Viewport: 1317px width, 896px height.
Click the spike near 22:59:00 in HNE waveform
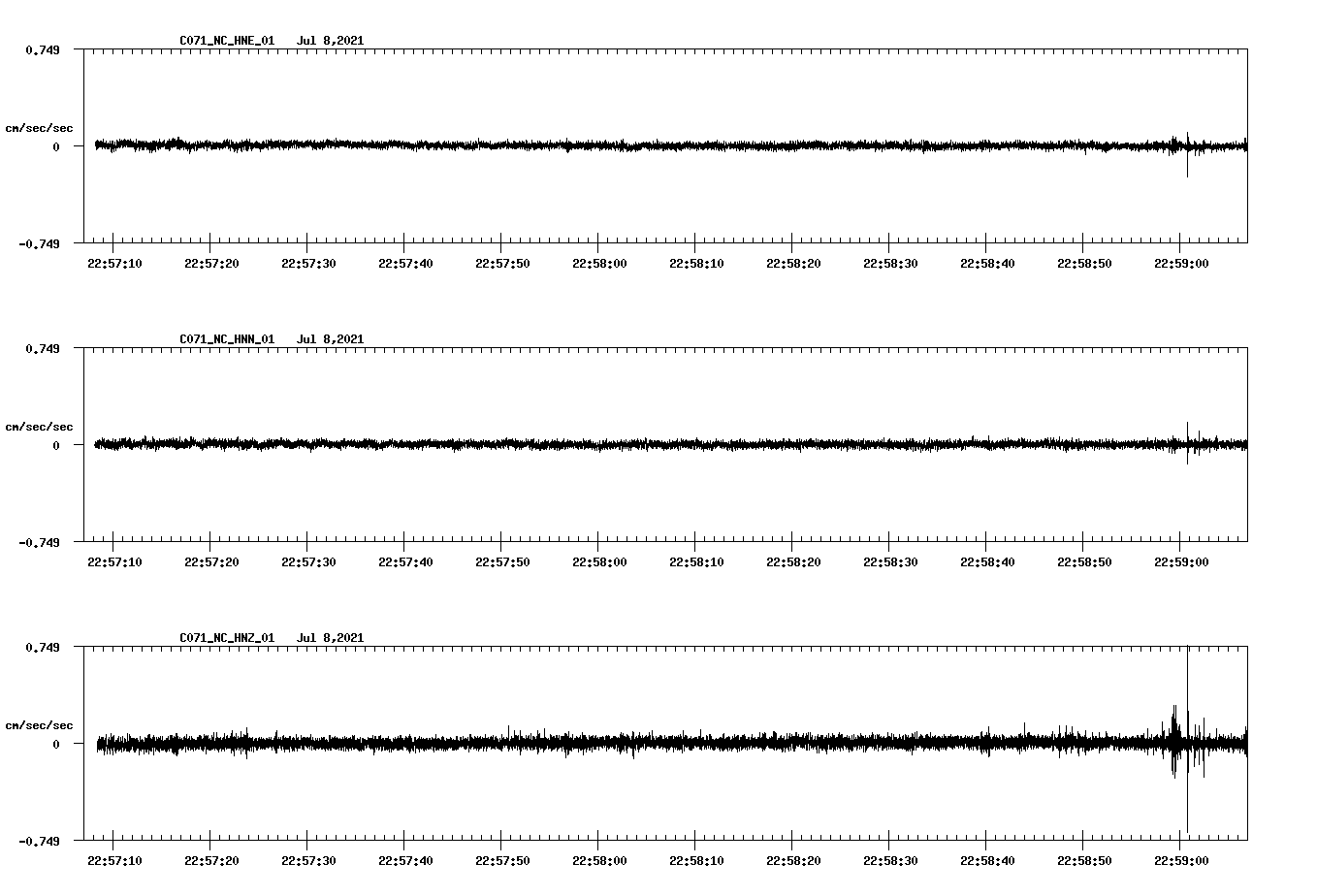(1187, 155)
